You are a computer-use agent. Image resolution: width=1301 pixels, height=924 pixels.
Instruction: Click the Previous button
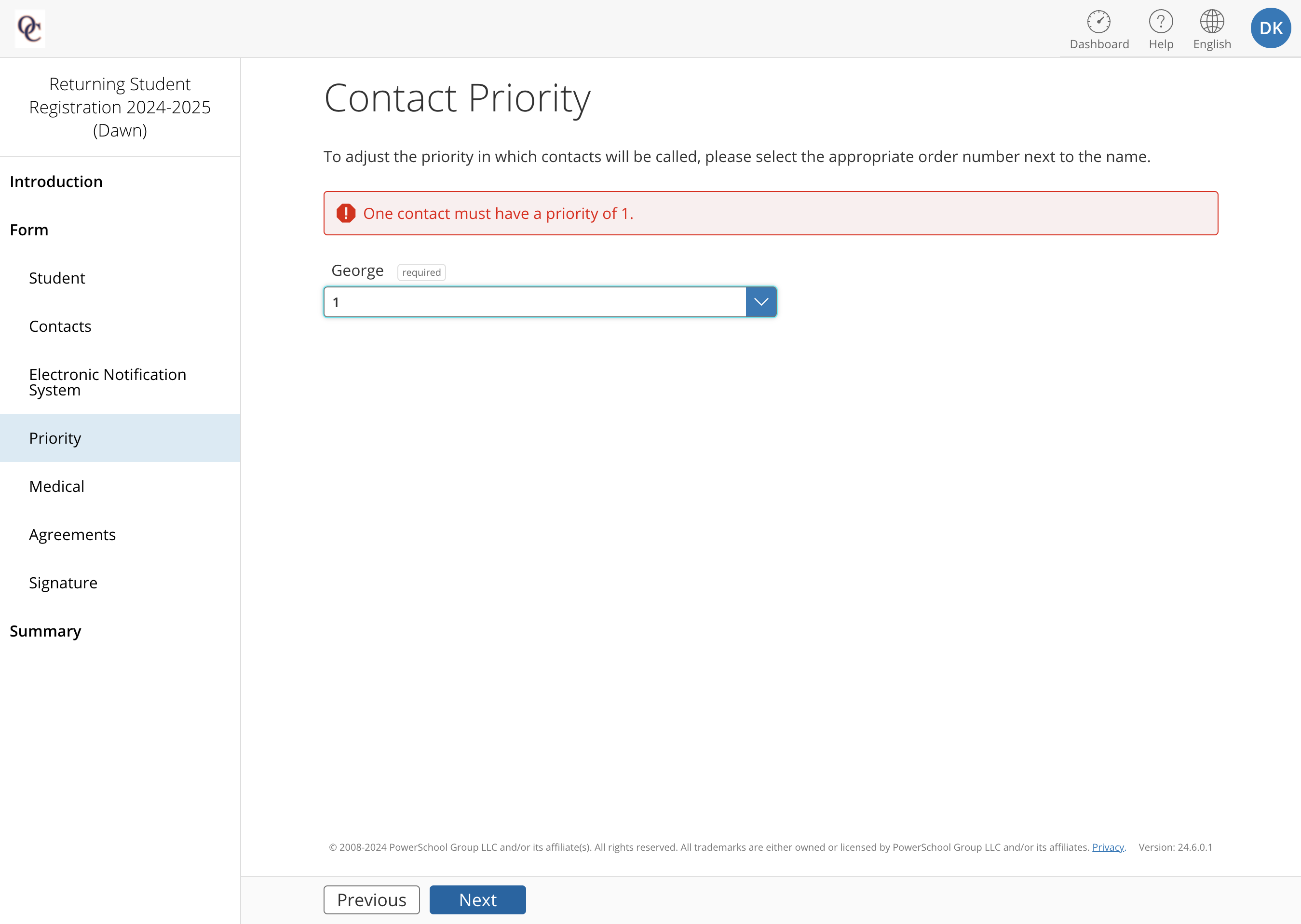pos(371,900)
